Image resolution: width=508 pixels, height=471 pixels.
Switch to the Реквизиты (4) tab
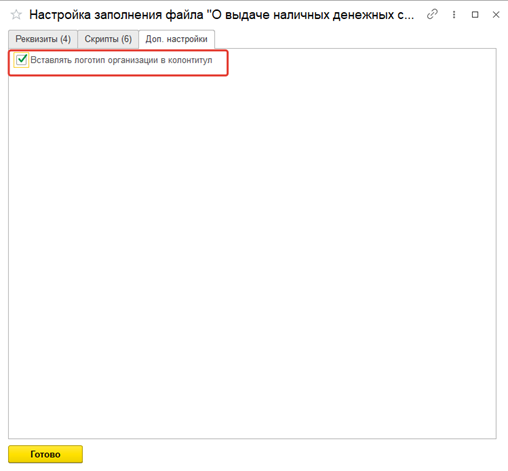(43, 39)
